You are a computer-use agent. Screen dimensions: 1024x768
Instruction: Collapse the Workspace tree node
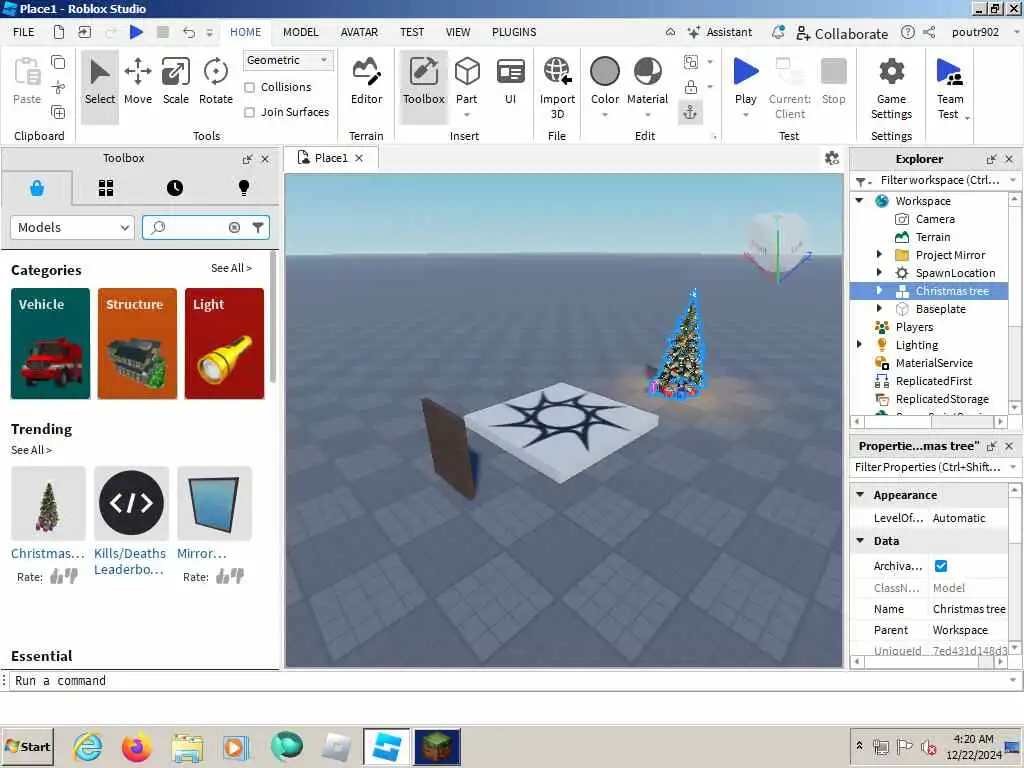859,200
